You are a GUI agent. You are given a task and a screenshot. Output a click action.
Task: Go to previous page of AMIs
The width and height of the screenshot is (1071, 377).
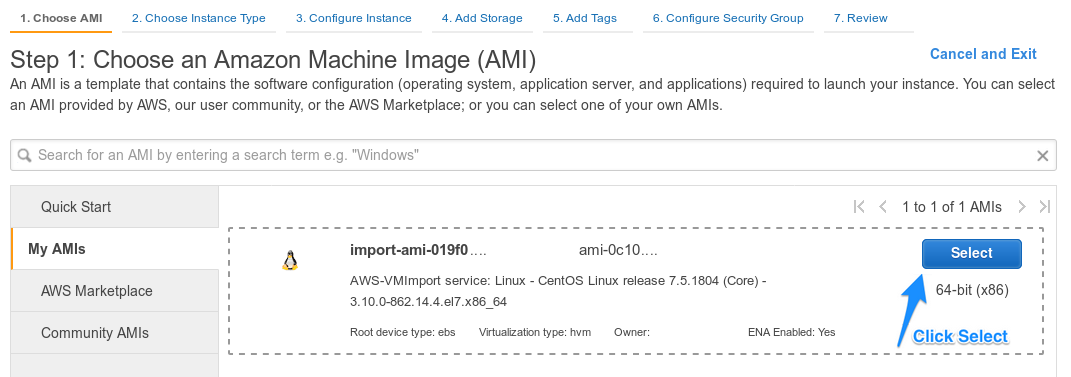(x=882, y=206)
